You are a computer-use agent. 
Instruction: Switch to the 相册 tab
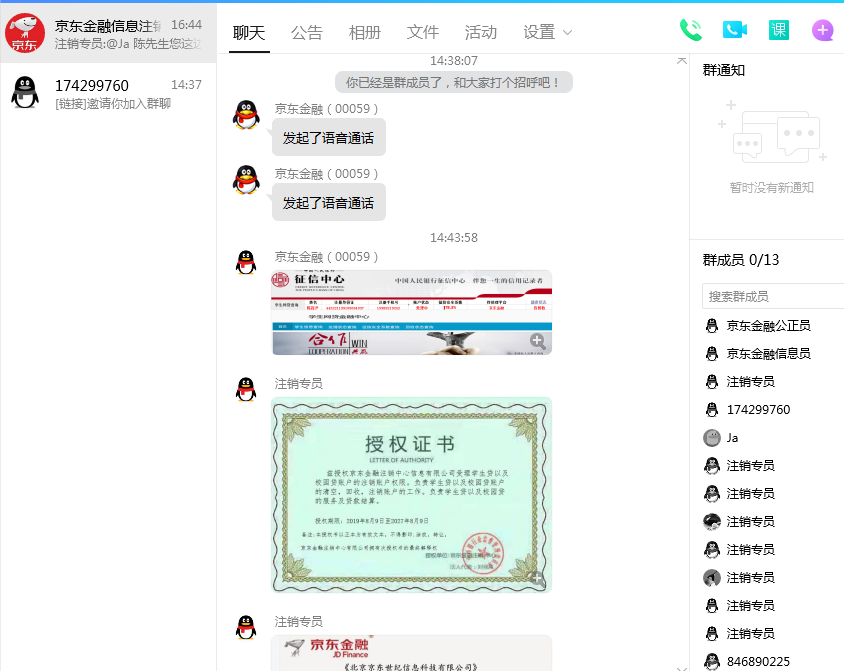[x=365, y=32]
